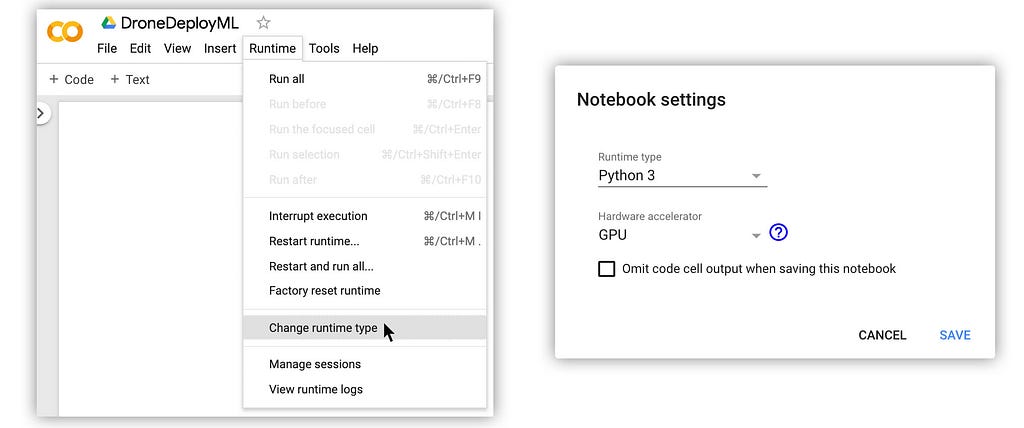
Task: Click the DroneDeployML notebook title
Action: pos(180,24)
